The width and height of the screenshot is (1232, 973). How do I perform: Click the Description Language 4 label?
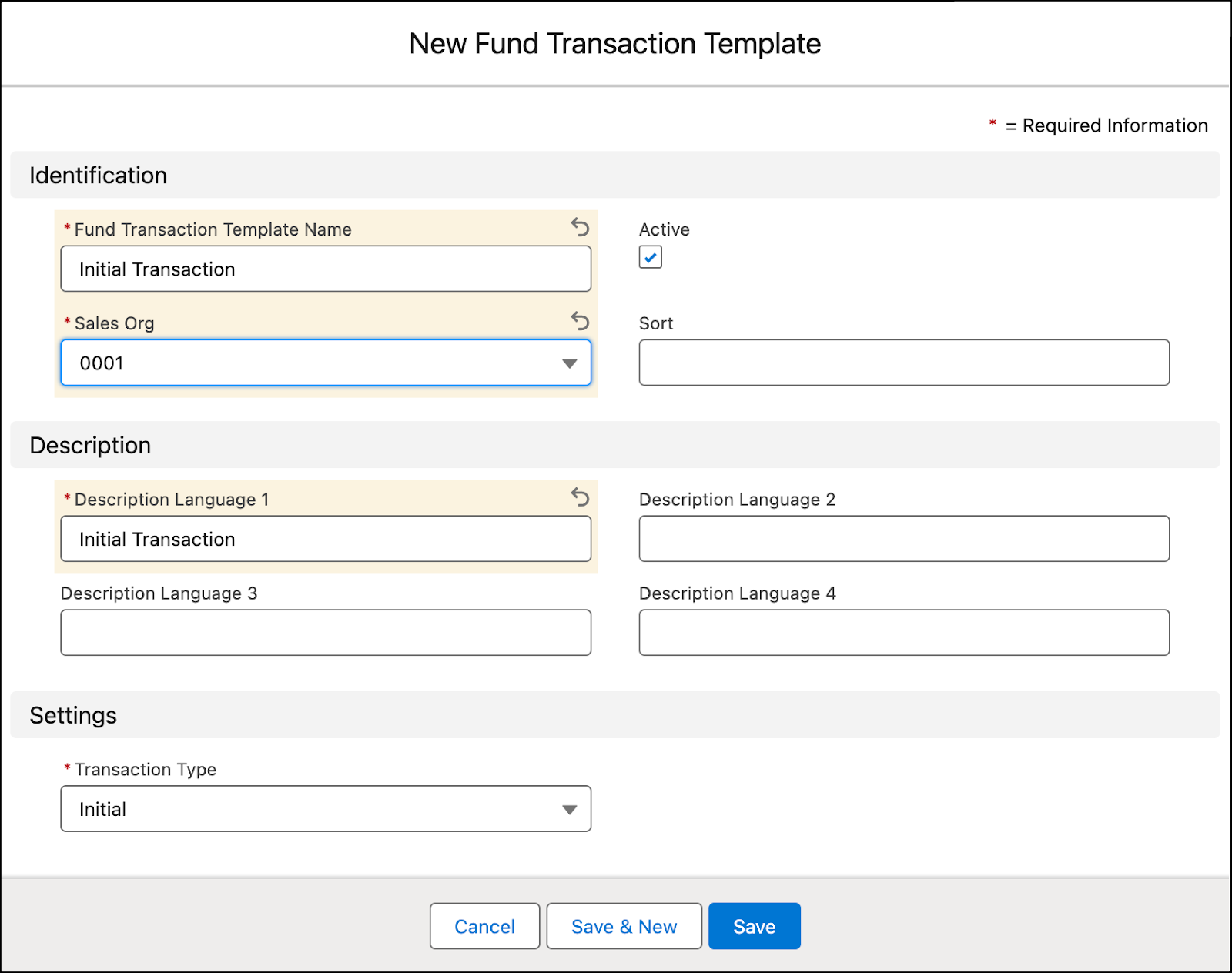[x=737, y=593]
